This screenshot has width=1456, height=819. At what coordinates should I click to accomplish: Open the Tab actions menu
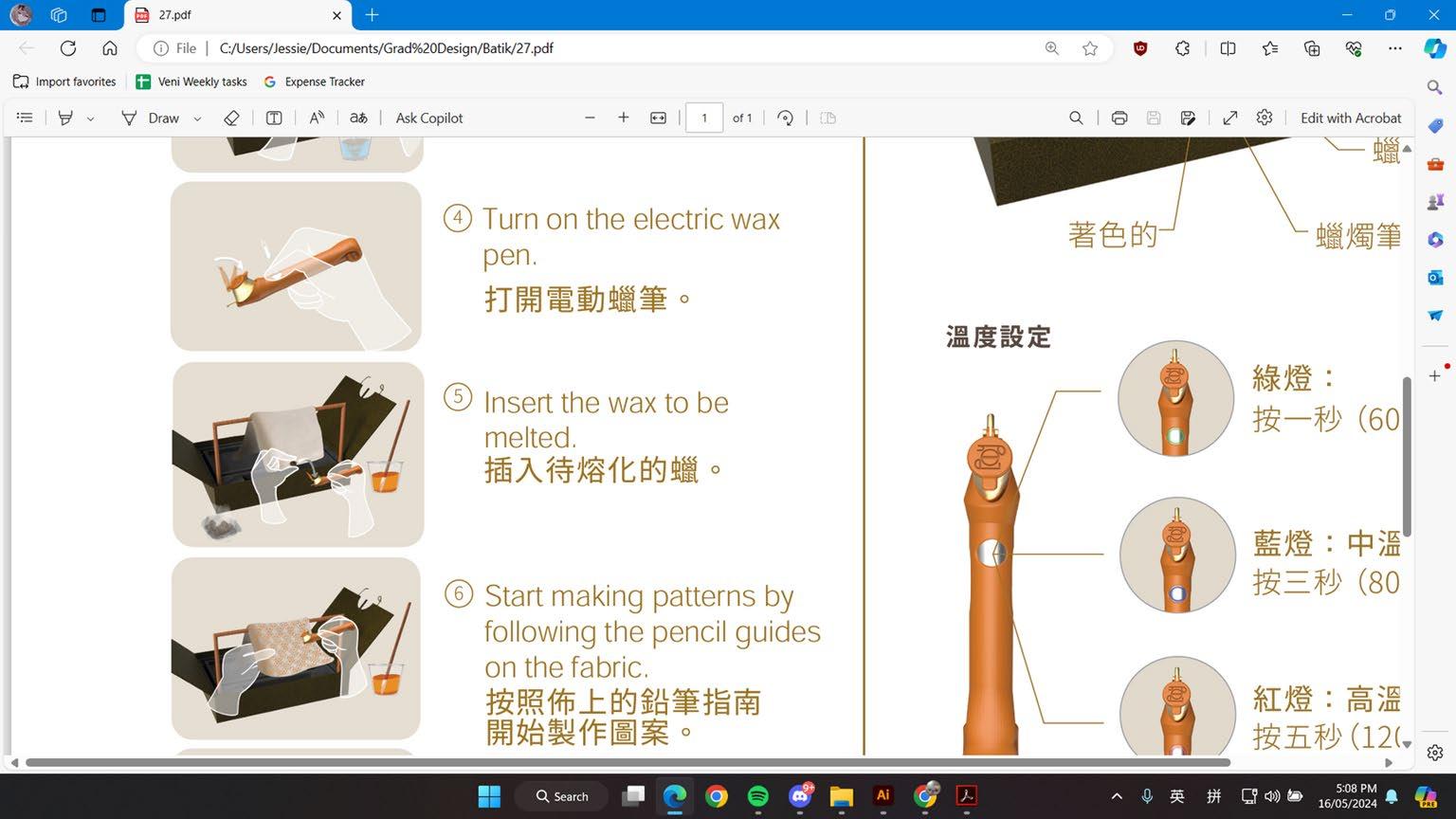pyautogui.click(x=99, y=15)
